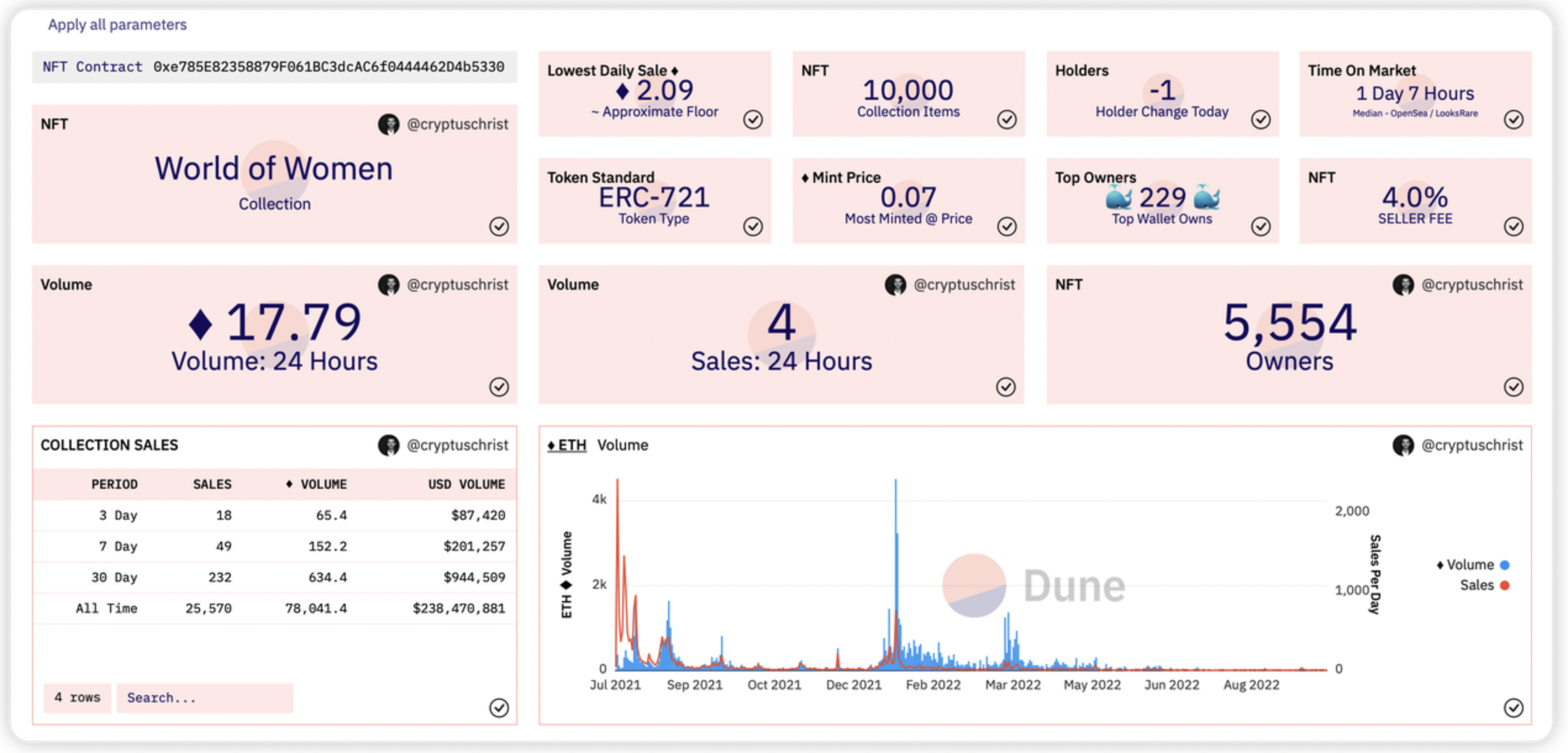Click the '5,554' owners value

click(1290, 322)
